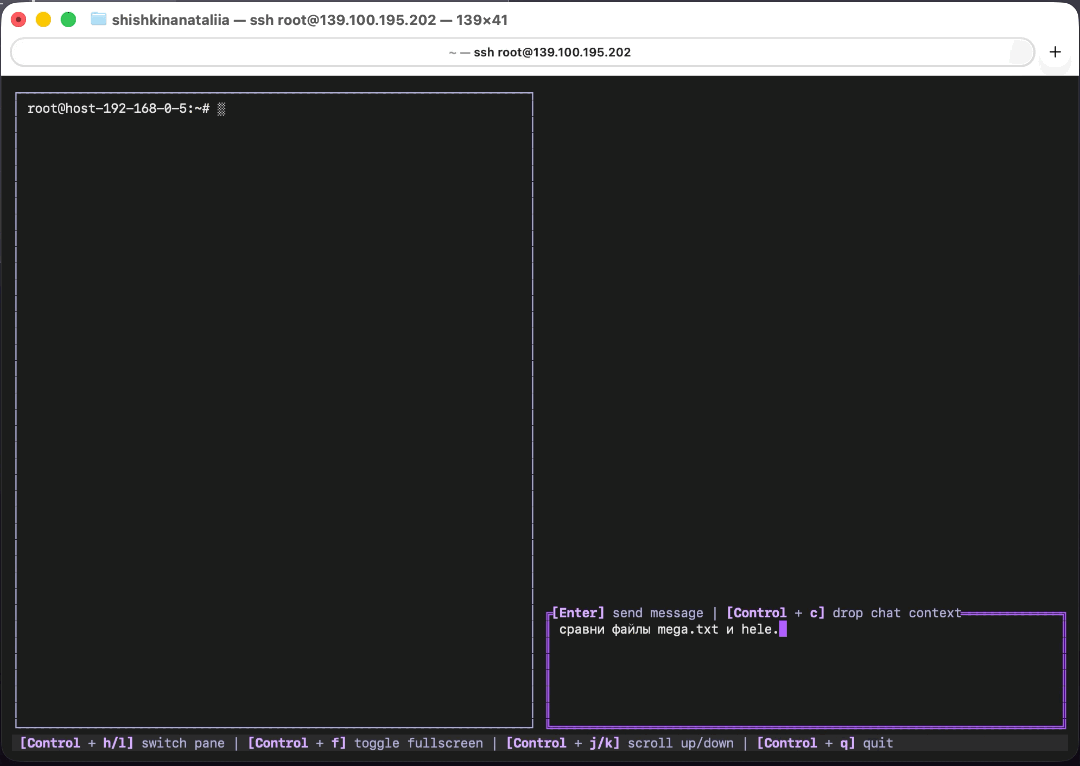Zoom the window using green button
1080x766 pixels.
[68, 19]
